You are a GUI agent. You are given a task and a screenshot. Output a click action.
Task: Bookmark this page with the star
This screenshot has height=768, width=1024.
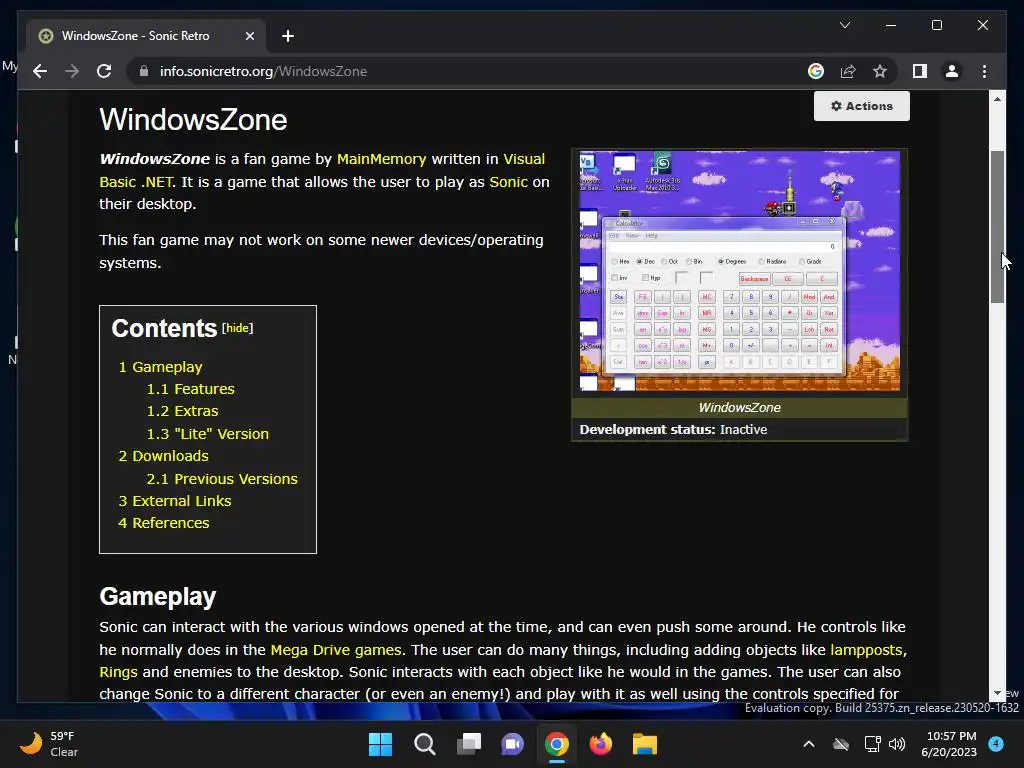point(880,71)
